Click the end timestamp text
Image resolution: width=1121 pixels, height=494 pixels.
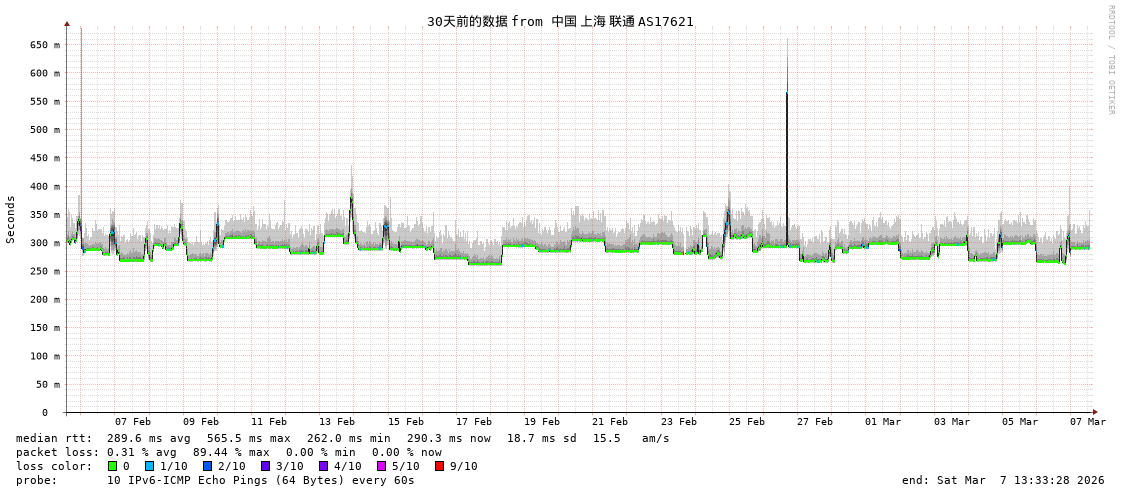[x=1003, y=480]
